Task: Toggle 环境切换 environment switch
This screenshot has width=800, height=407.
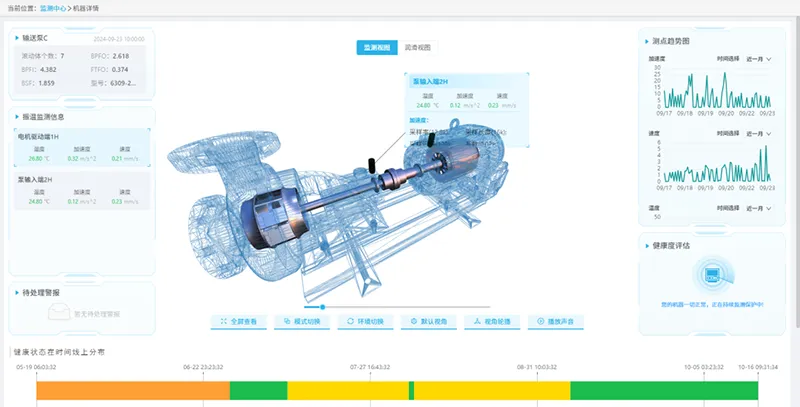Action: [365, 322]
